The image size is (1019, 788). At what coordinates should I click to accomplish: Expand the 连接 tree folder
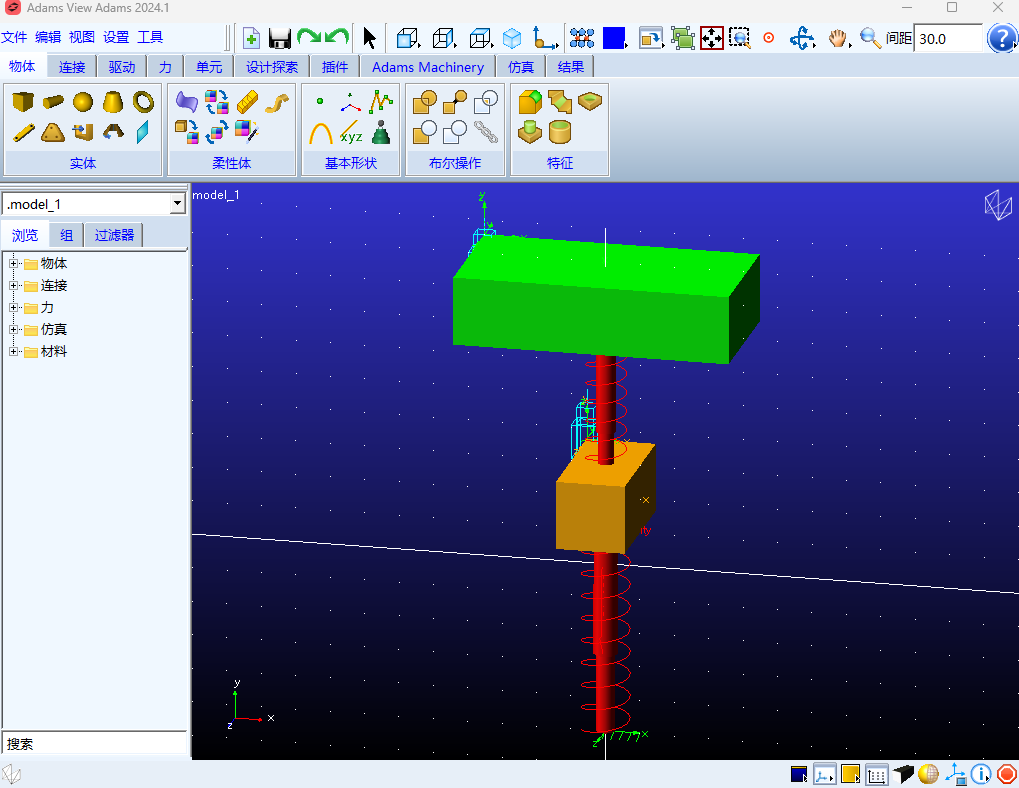(13, 285)
